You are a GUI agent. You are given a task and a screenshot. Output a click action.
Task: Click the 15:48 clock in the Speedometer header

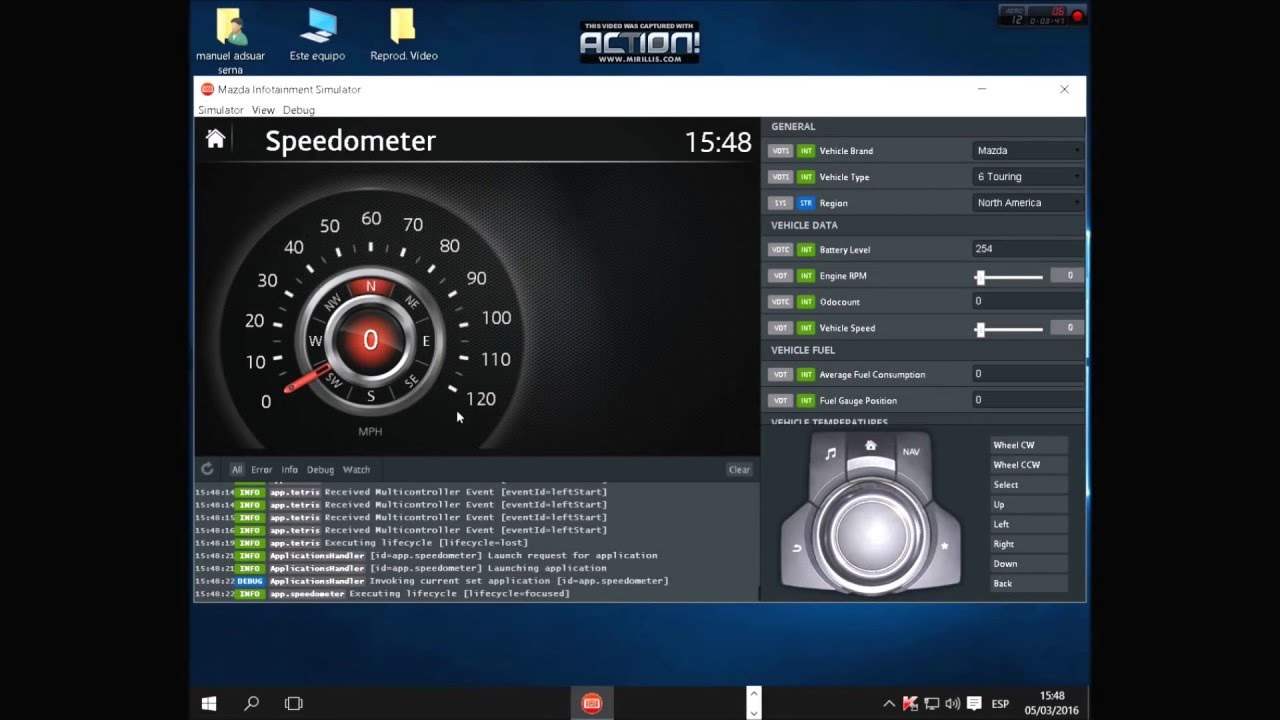pyautogui.click(x=718, y=142)
